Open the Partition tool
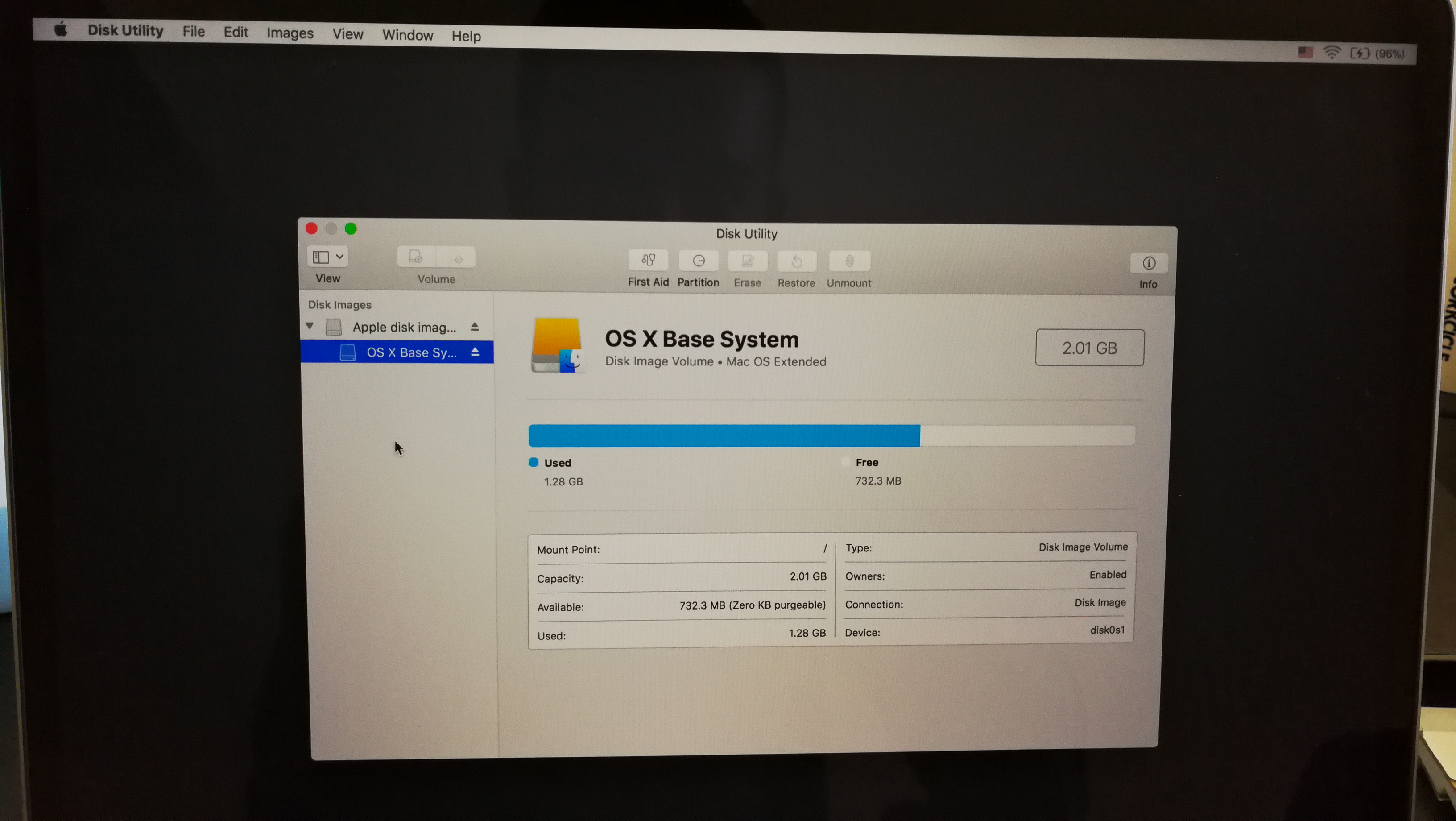Viewport: 1456px width, 821px height. pos(699,261)
